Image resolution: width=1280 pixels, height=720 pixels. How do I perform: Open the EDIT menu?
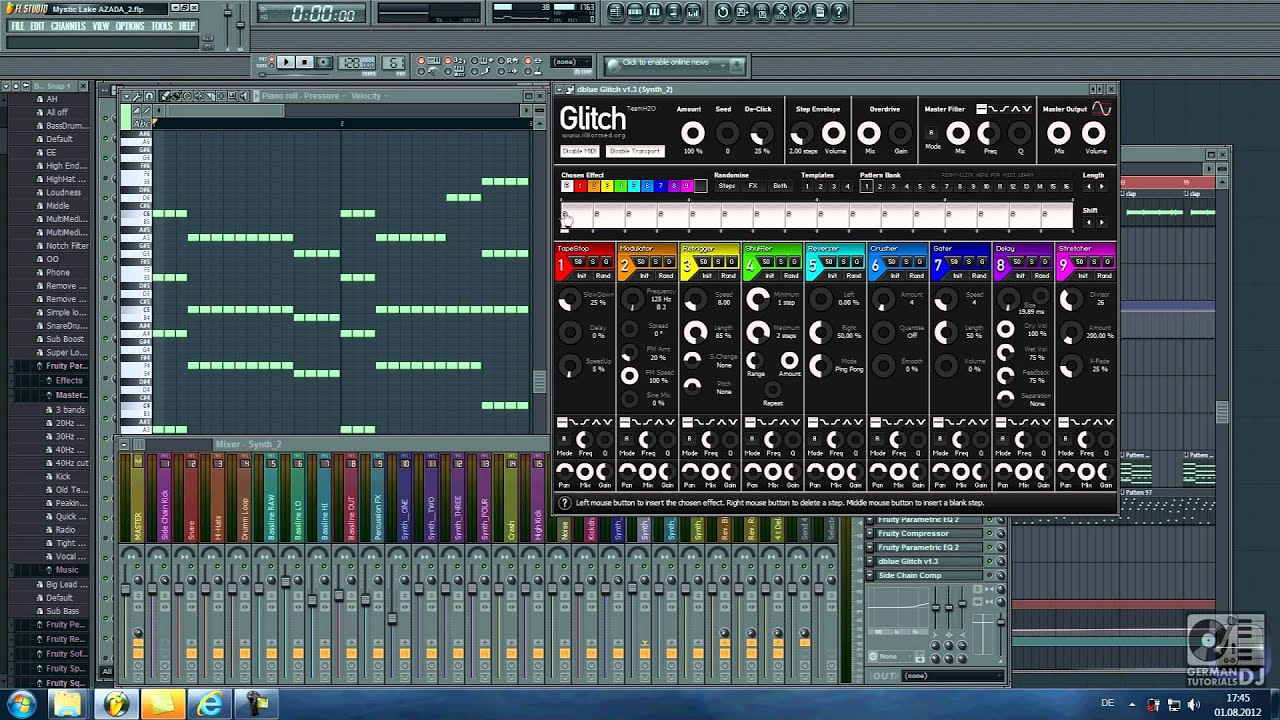click(37, 26)
